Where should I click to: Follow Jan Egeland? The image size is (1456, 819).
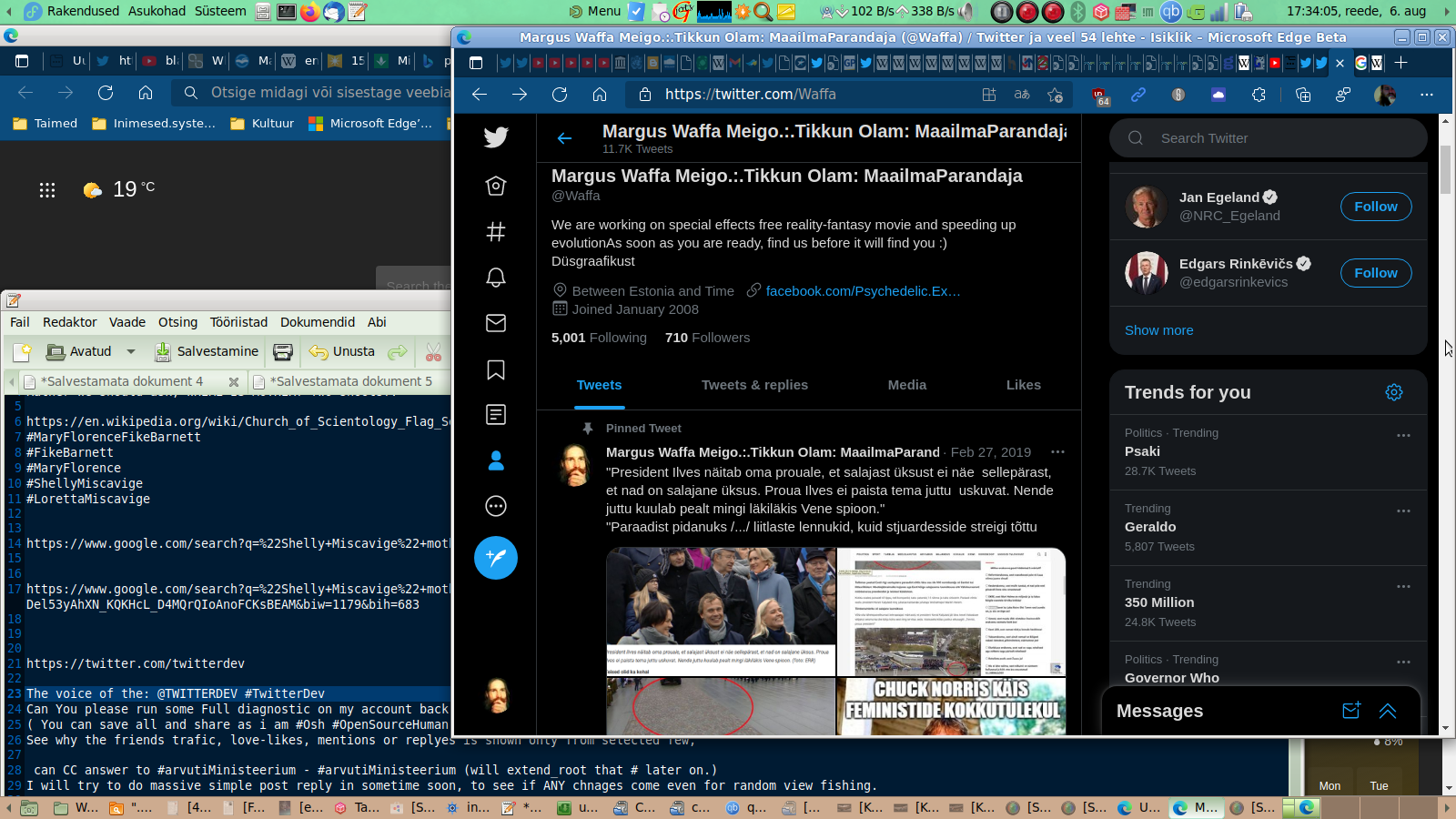tap(1376, 207)
